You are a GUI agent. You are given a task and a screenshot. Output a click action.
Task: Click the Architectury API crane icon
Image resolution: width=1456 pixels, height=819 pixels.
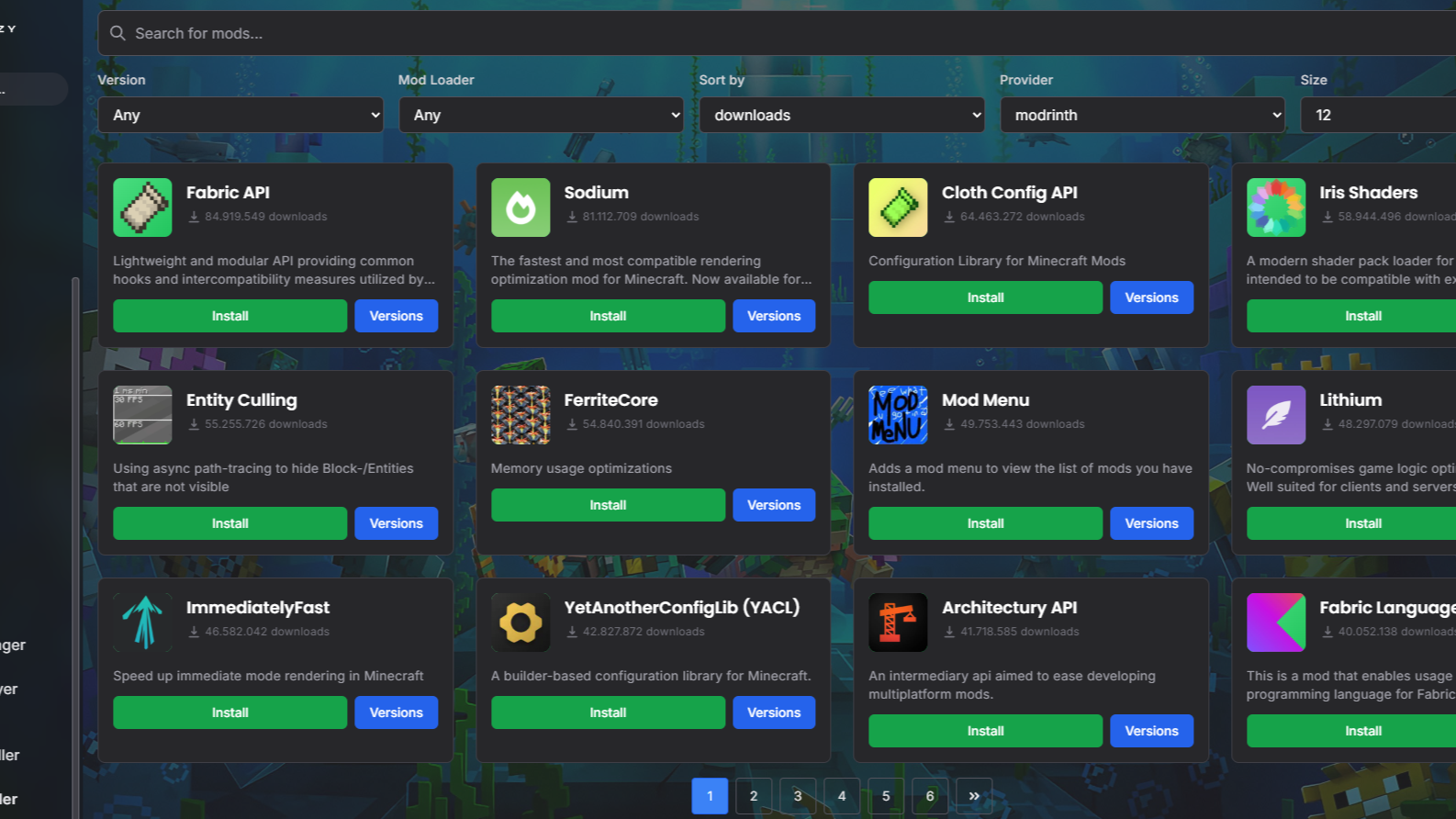pos(898,623)
